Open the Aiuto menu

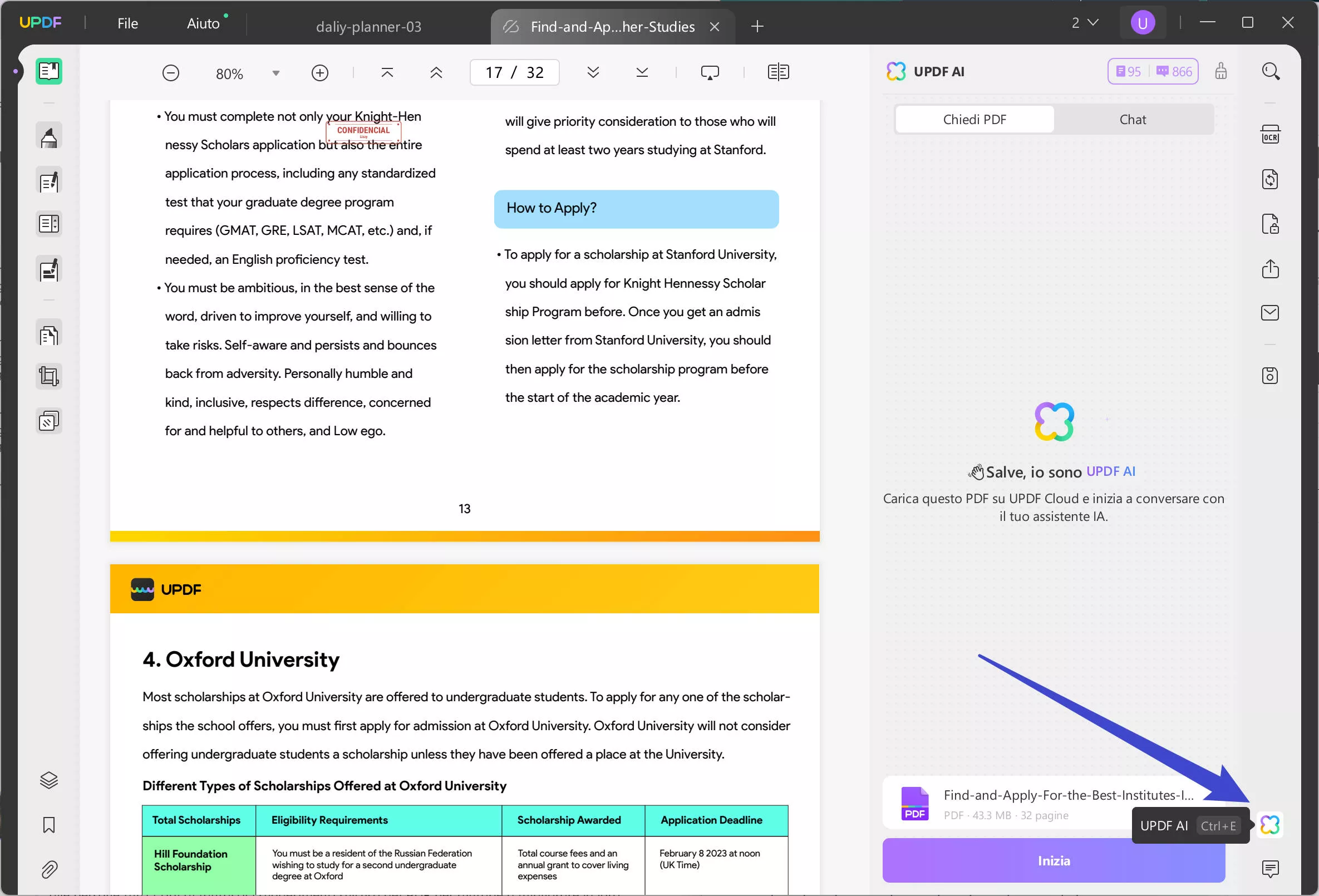coord(203,23)
